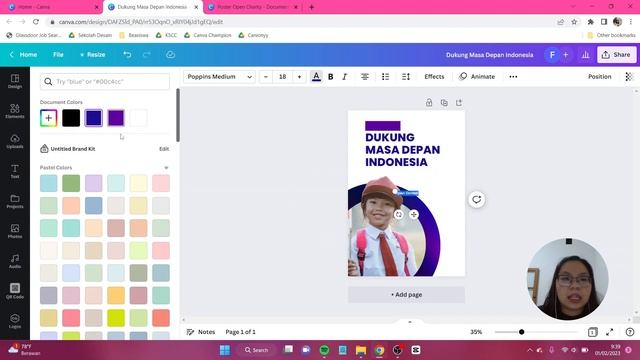
Task: Open the grid view of pages
Action: point(592,332)
